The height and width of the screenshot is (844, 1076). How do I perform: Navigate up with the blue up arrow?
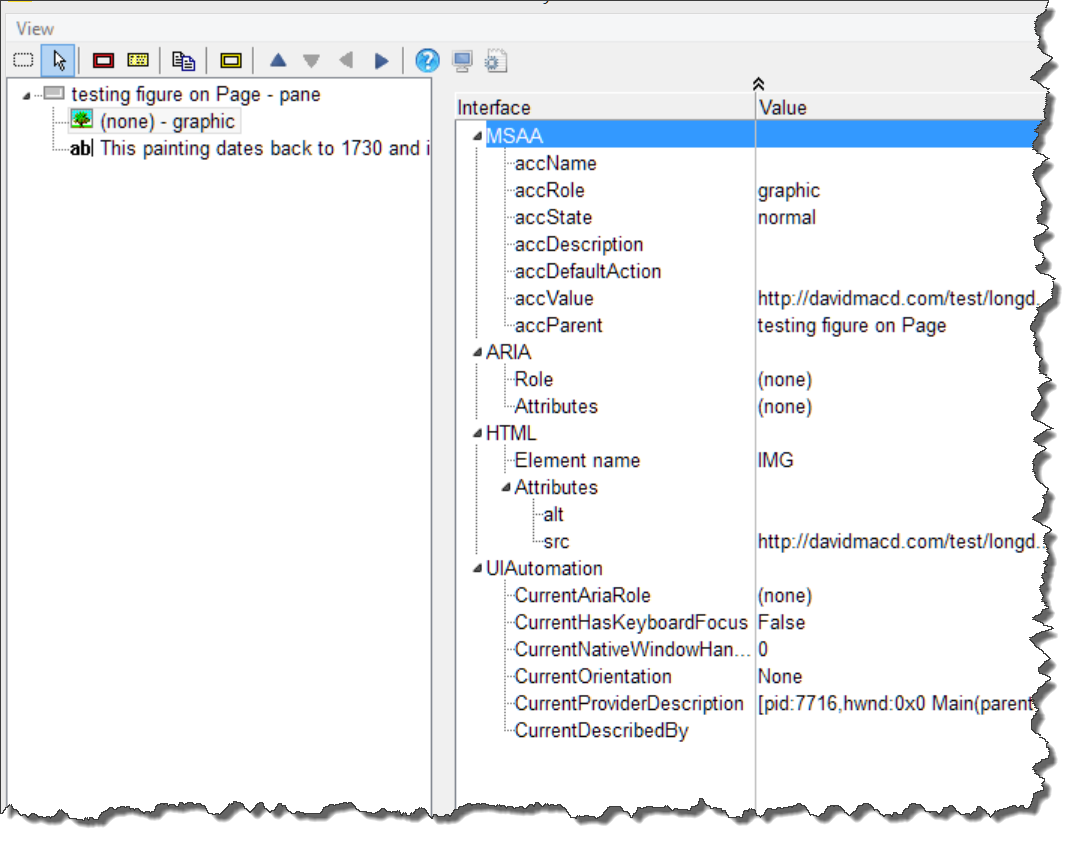(278, 61)
